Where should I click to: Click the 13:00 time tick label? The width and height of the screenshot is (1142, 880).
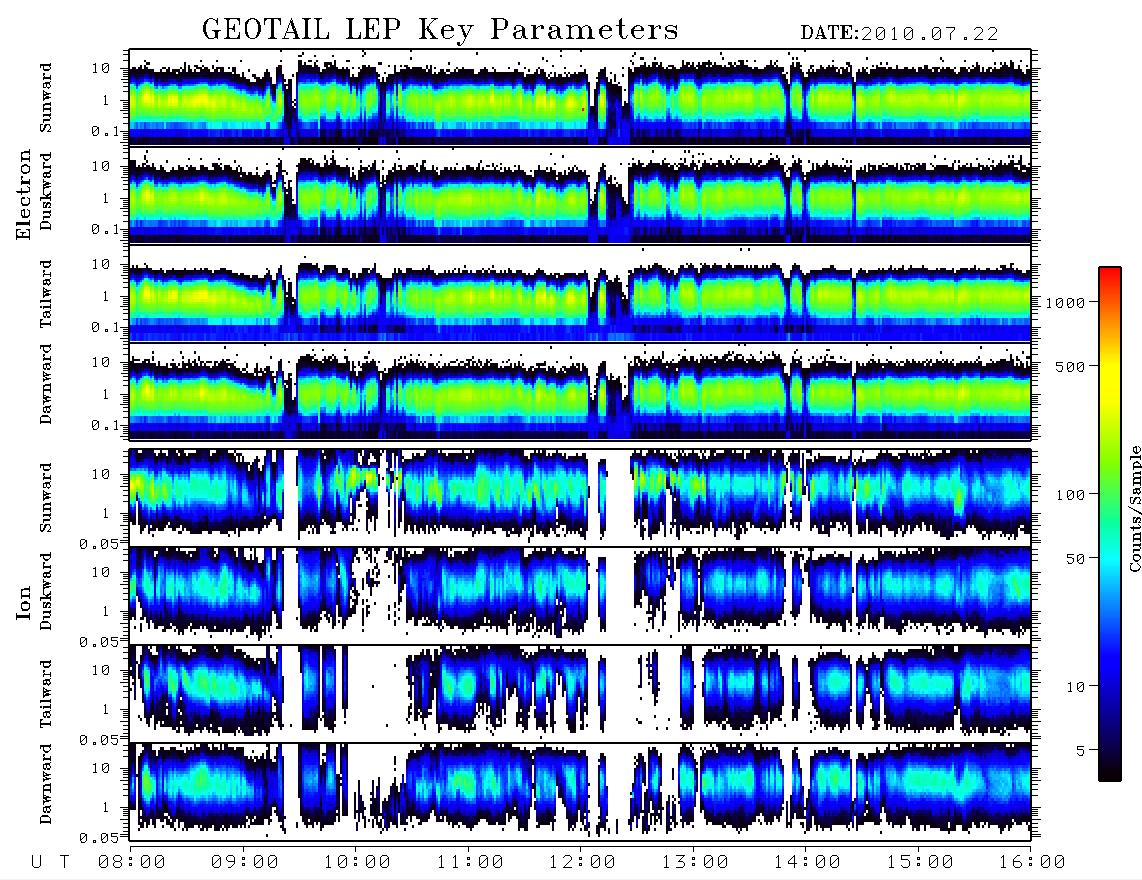(x=695, y=862)
